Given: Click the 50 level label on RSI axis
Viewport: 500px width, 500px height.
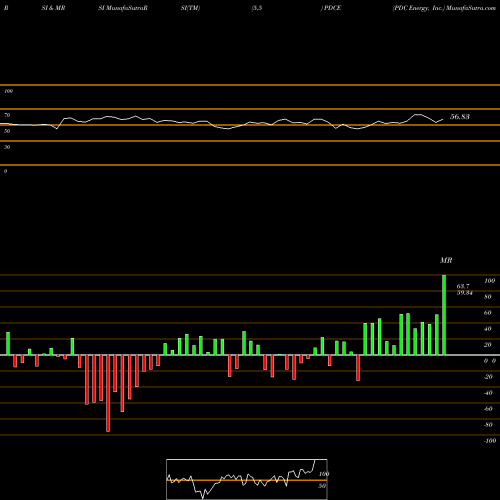Looking at the screenshot, I should [x=7, y=131].
